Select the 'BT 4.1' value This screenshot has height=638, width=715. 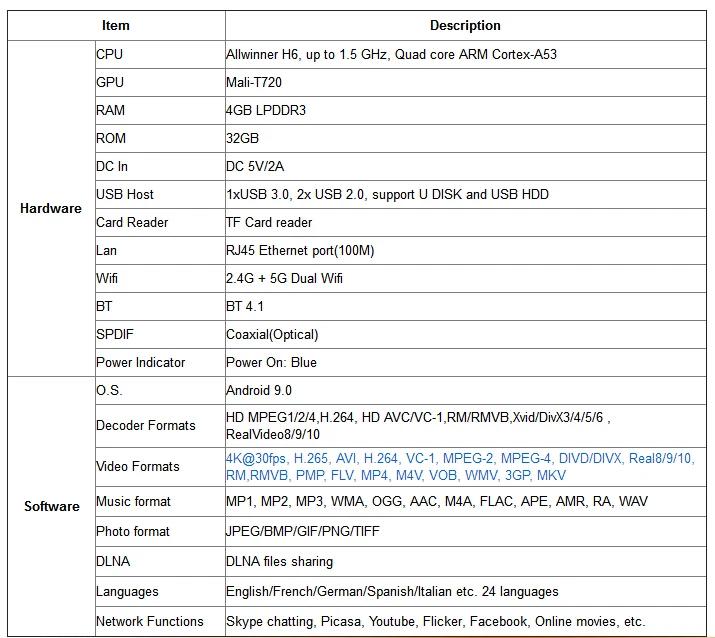coord(245,306)
